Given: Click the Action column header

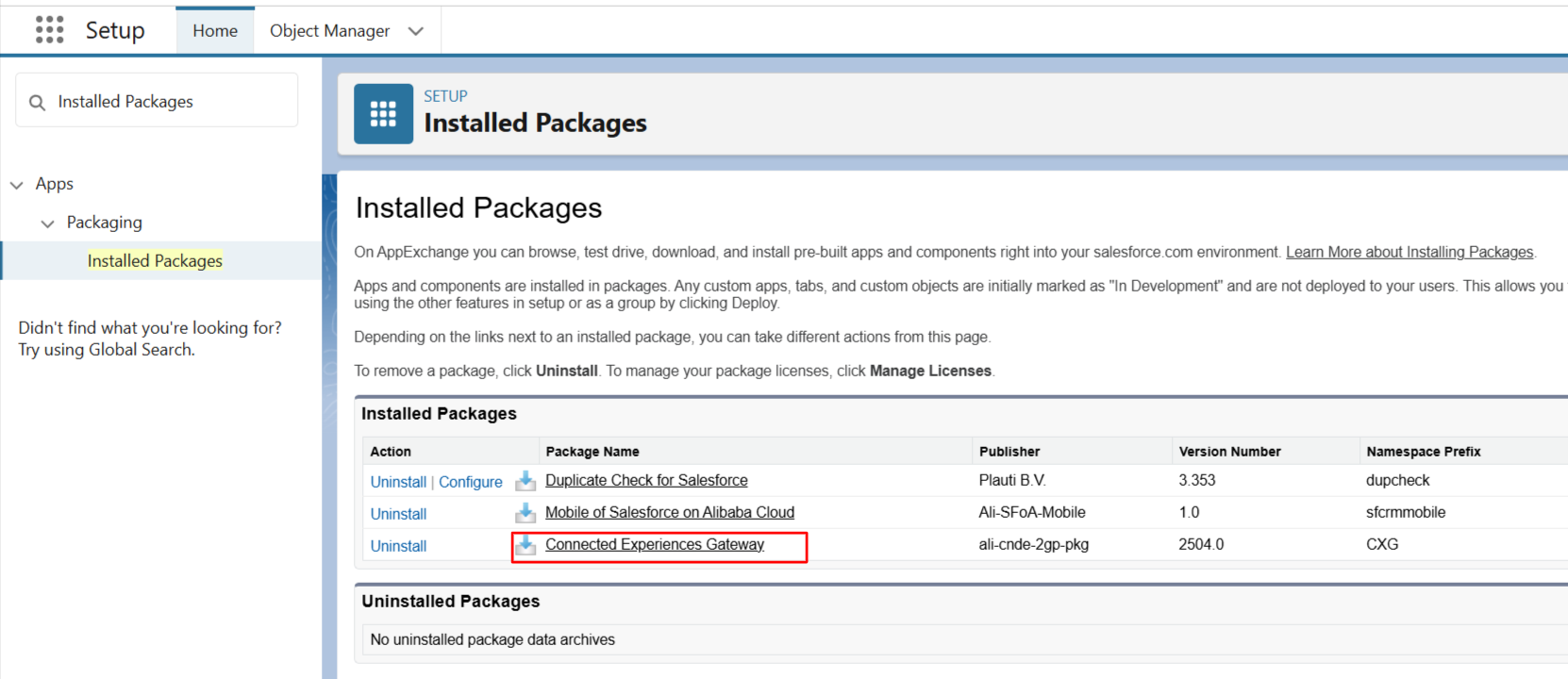Looking at the screenshot, I should 391,452.
